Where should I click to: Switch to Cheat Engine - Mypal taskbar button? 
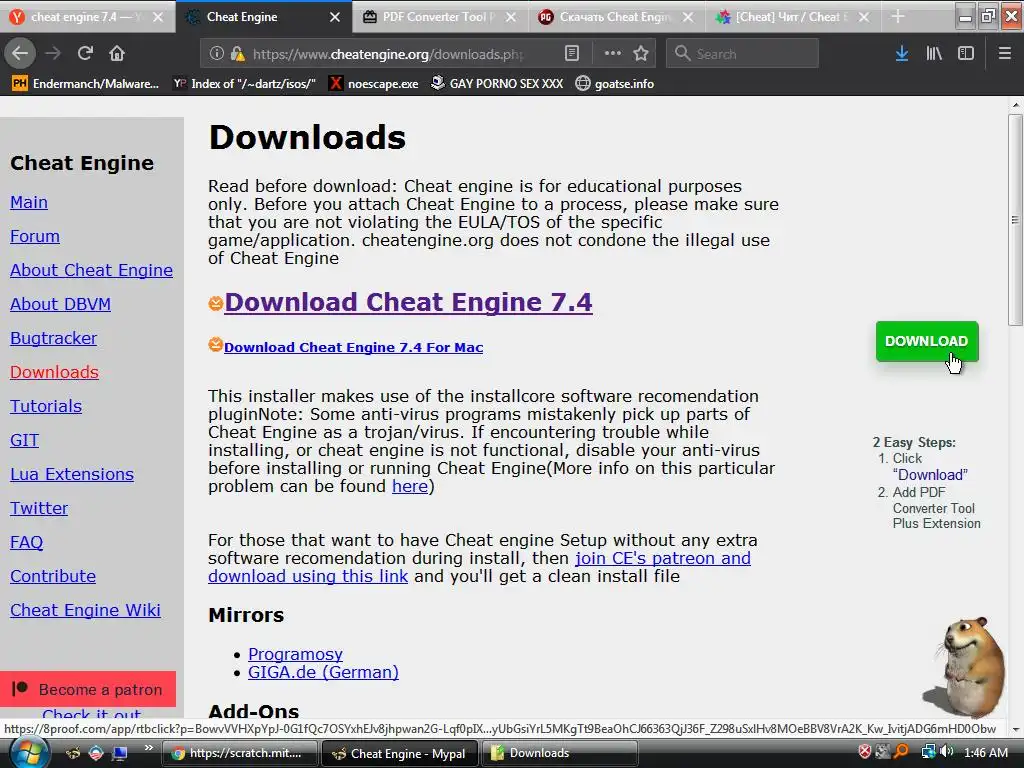pos(400,753)
